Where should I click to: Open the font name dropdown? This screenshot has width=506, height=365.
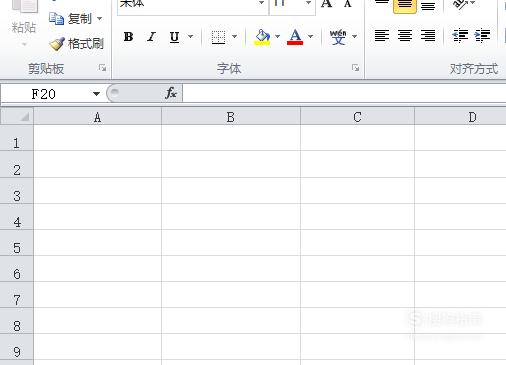(x=261, y=3)
